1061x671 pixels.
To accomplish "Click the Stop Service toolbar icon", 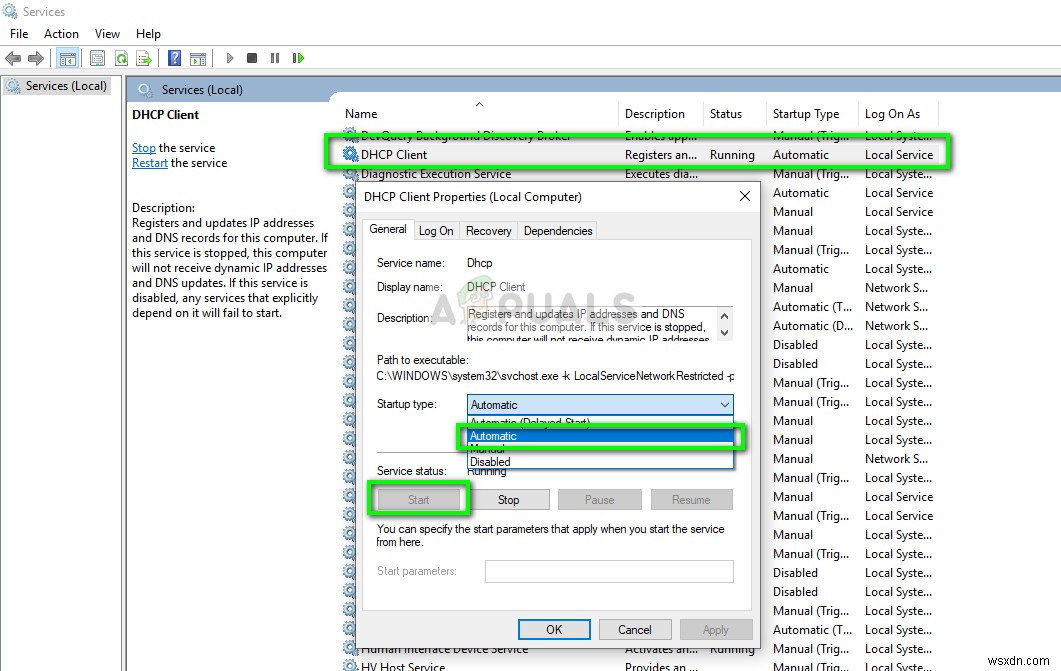I will click(252, 57).
